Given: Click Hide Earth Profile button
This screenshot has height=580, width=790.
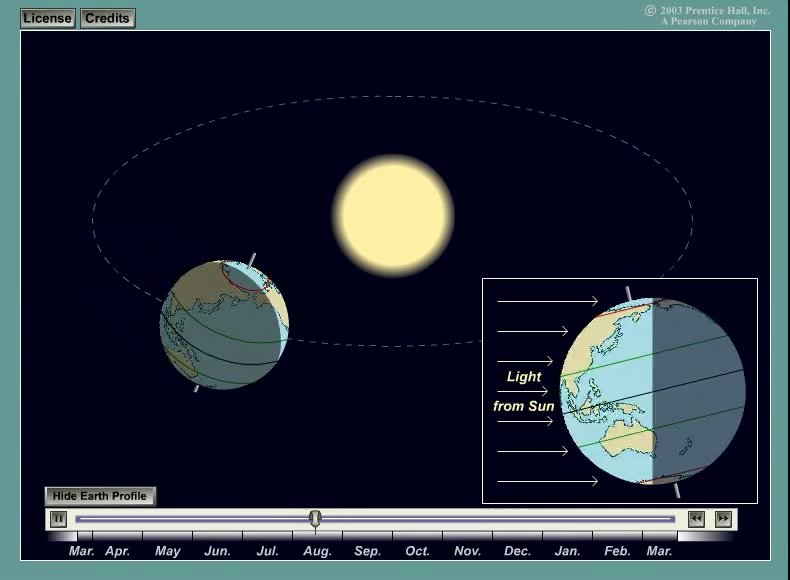Looking at the screenshot, I should pyautogui.click(x=100, y=496).
